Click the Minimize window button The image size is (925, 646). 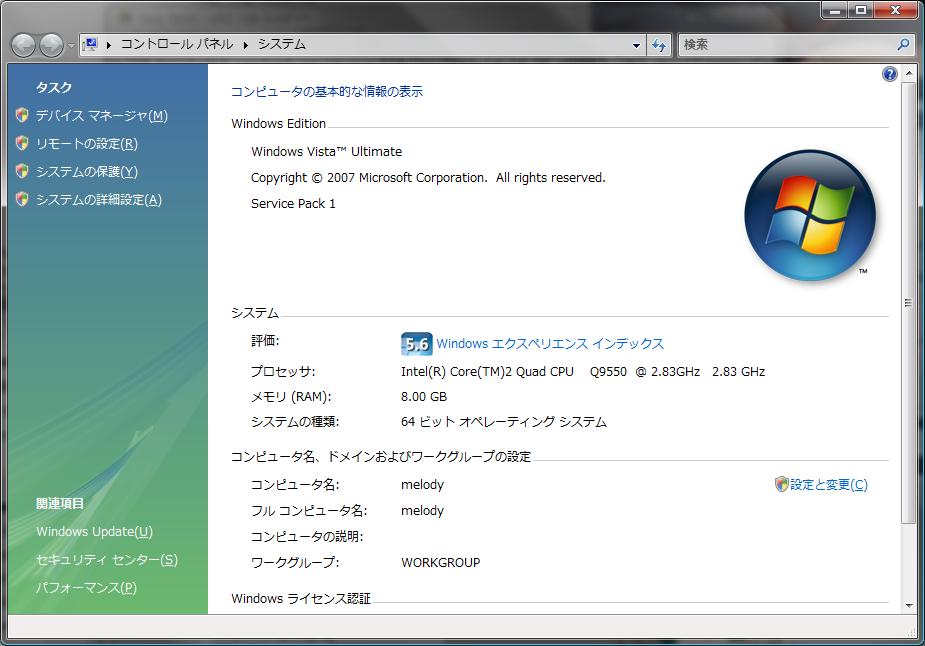click(835, 10)
